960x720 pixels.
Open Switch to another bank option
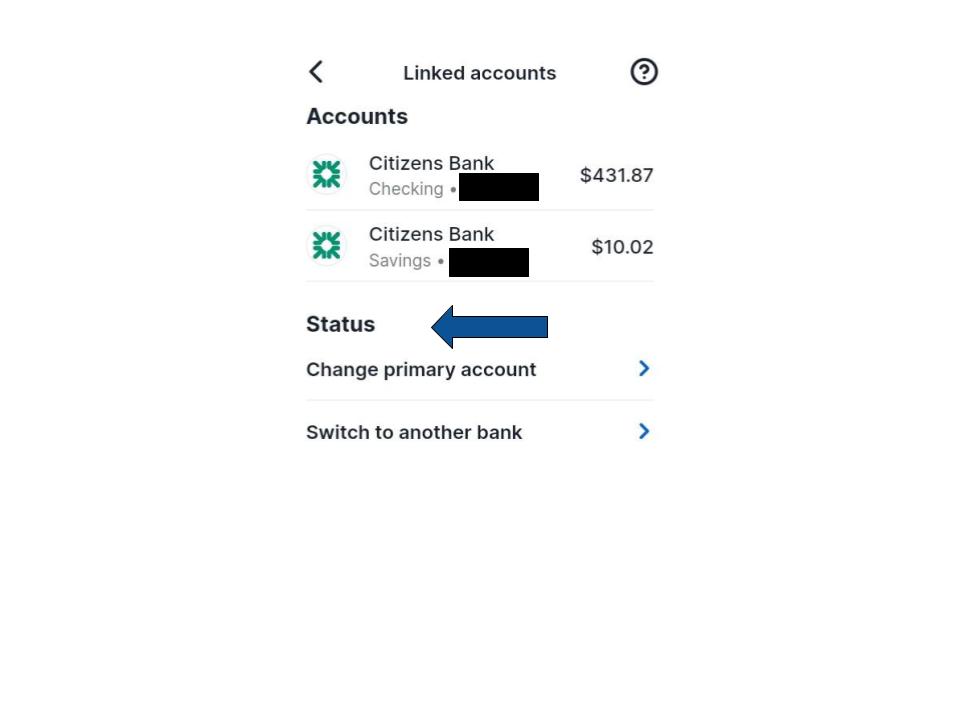tap(479, 432)
